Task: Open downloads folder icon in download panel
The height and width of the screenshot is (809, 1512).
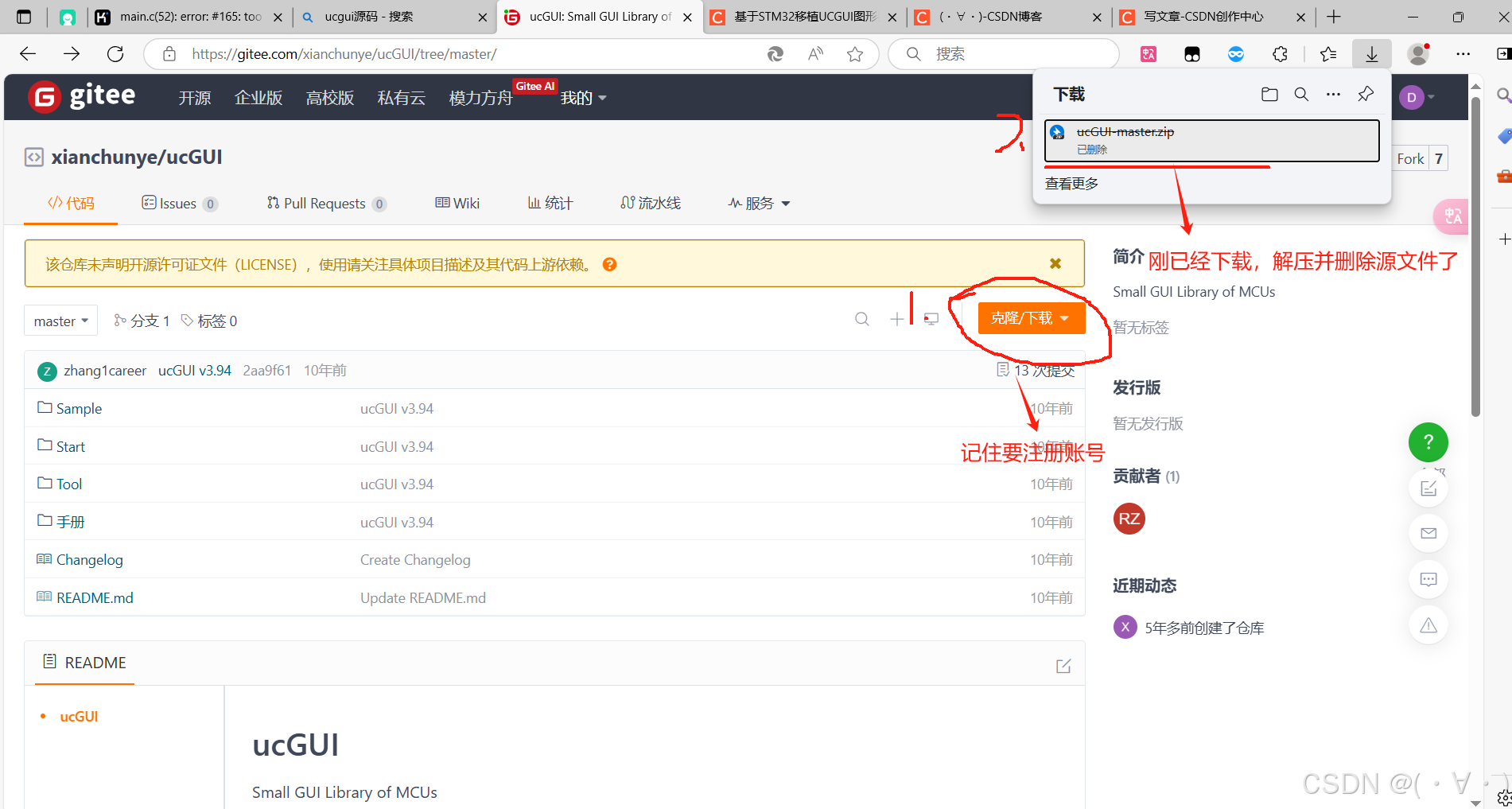Action: click(x=1269, y=94)
